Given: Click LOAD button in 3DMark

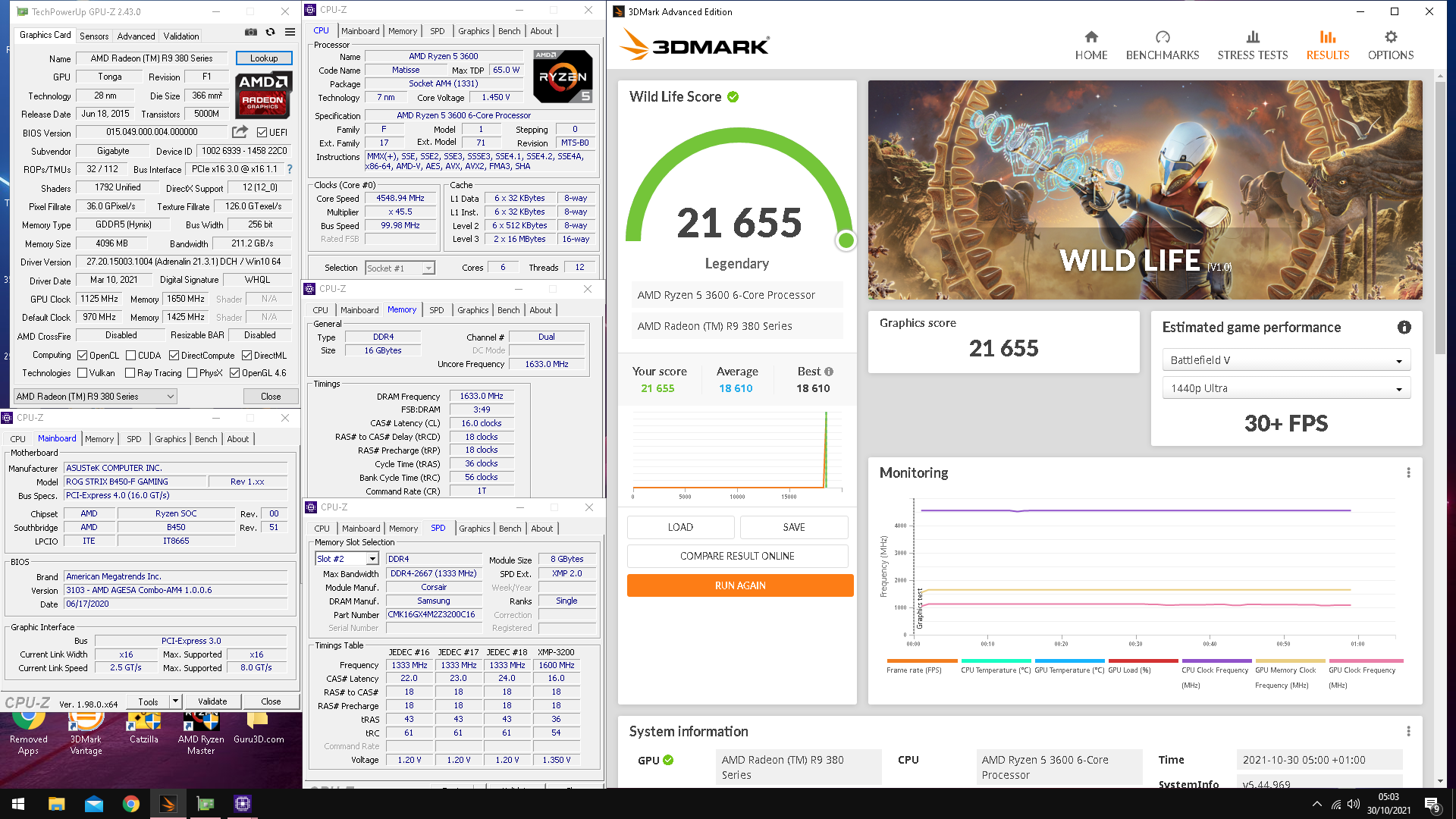Looking at the screenshot, I should (x=680, y=527).
